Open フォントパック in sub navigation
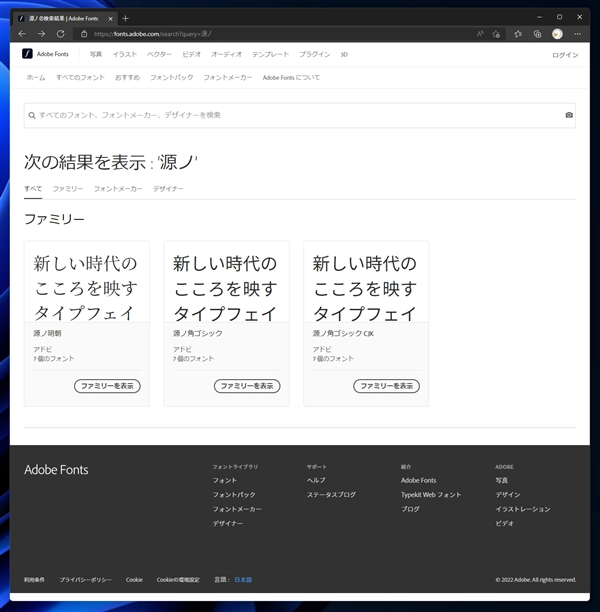600x612 pixels. tap(172, 77)
